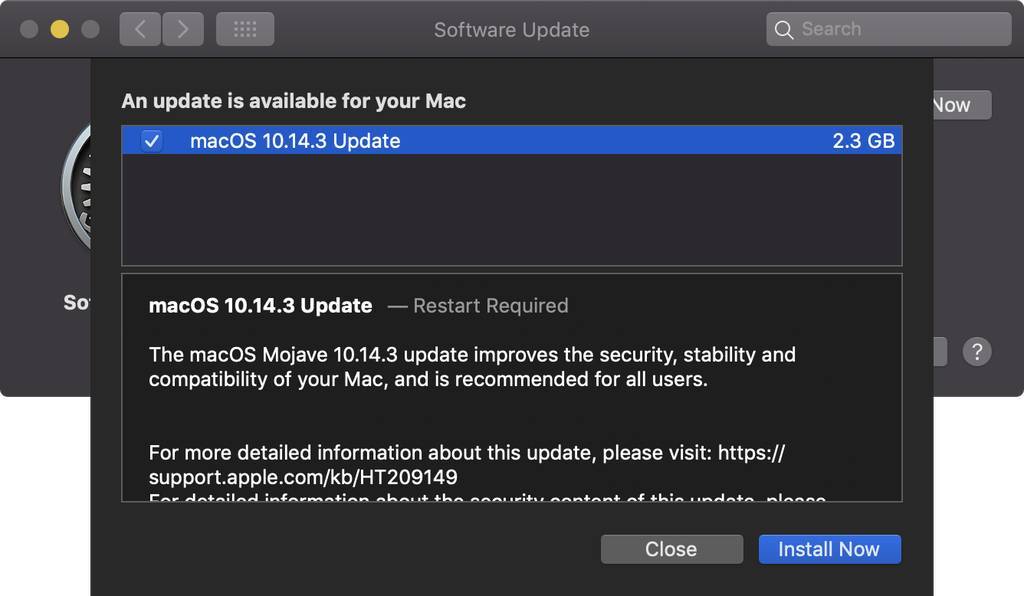Open the support.apple.com/kb/HT209149 link
The width and height of the screenshot is (1024, 596).
point(303,477)
